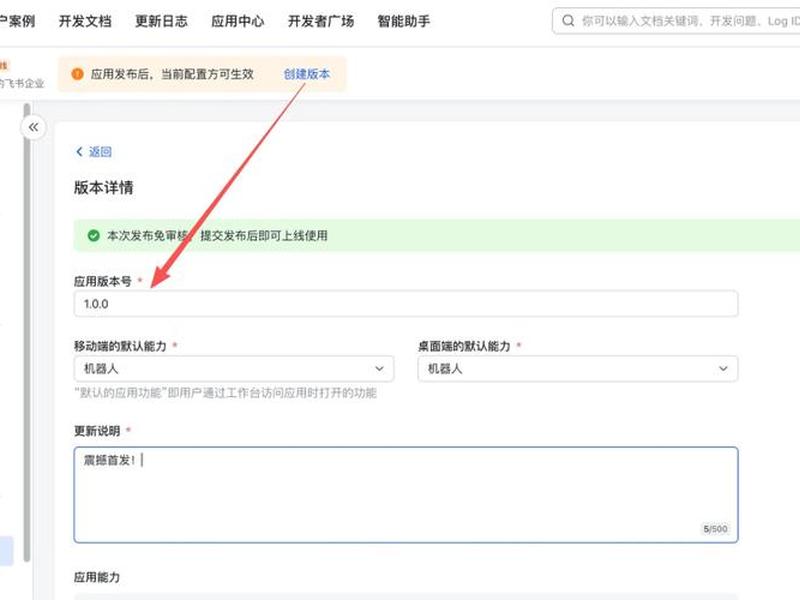This screenshot has height=600, width=800.
Task: Click the 应用版本号 field label
Action: (103, 281)
